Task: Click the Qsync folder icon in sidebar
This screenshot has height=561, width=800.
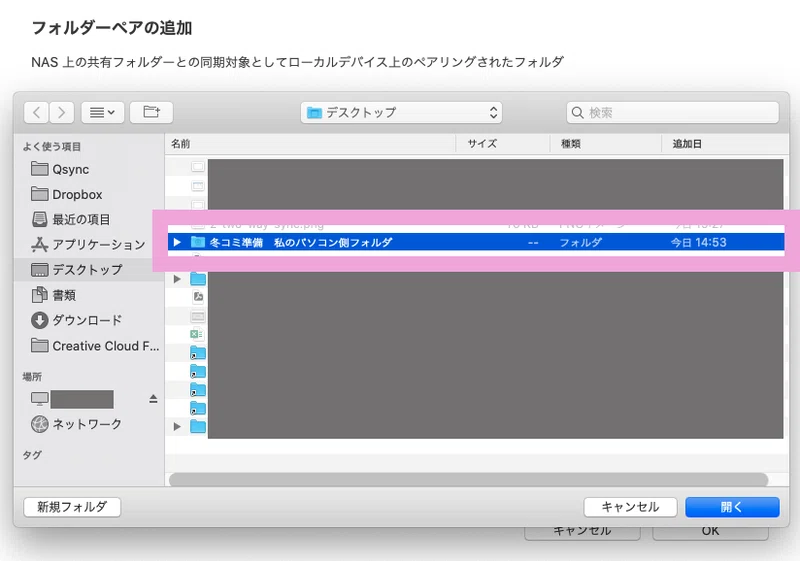Action: (x=39, y=168)
